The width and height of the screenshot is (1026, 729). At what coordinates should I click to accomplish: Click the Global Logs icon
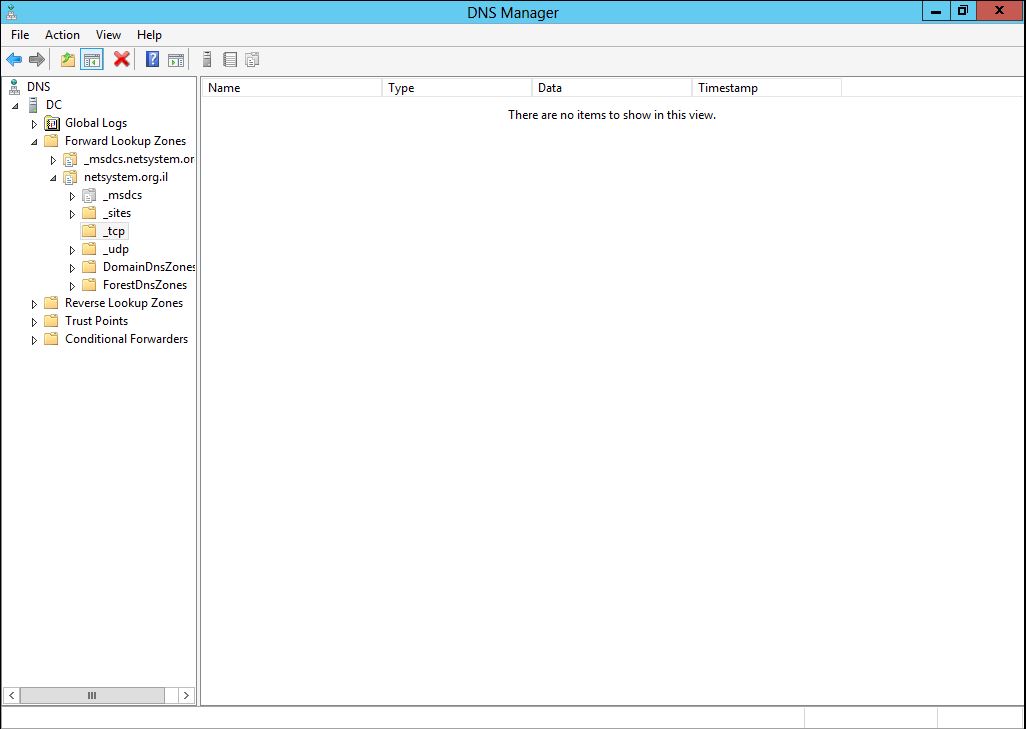(52, 123)
